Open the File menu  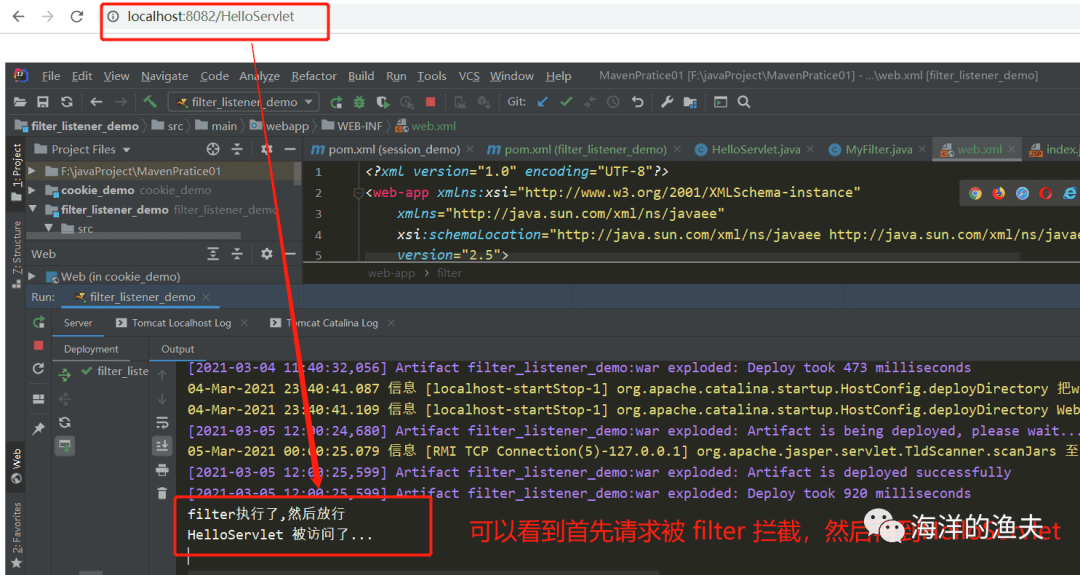coord(50,76)
